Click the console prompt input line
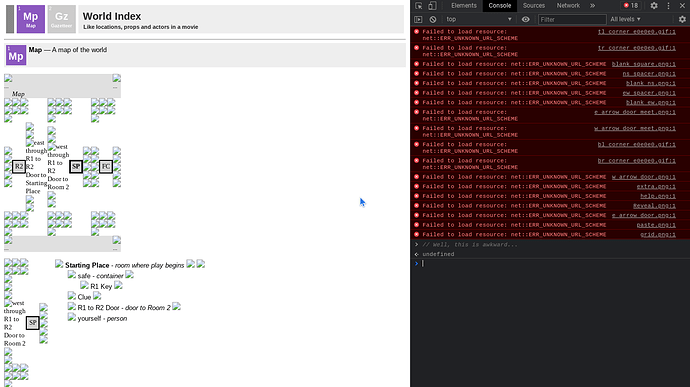 coord(554,263)
